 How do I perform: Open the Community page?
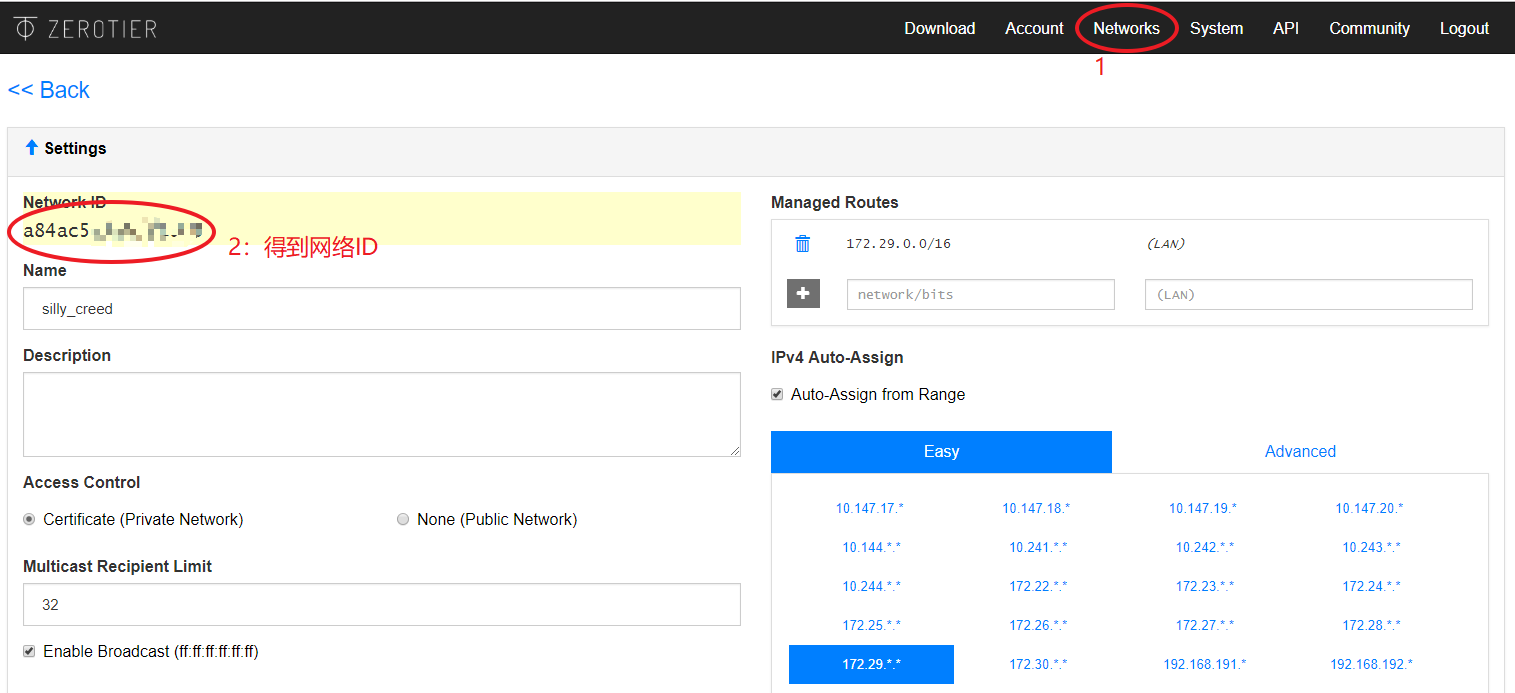coord(1369,28)
